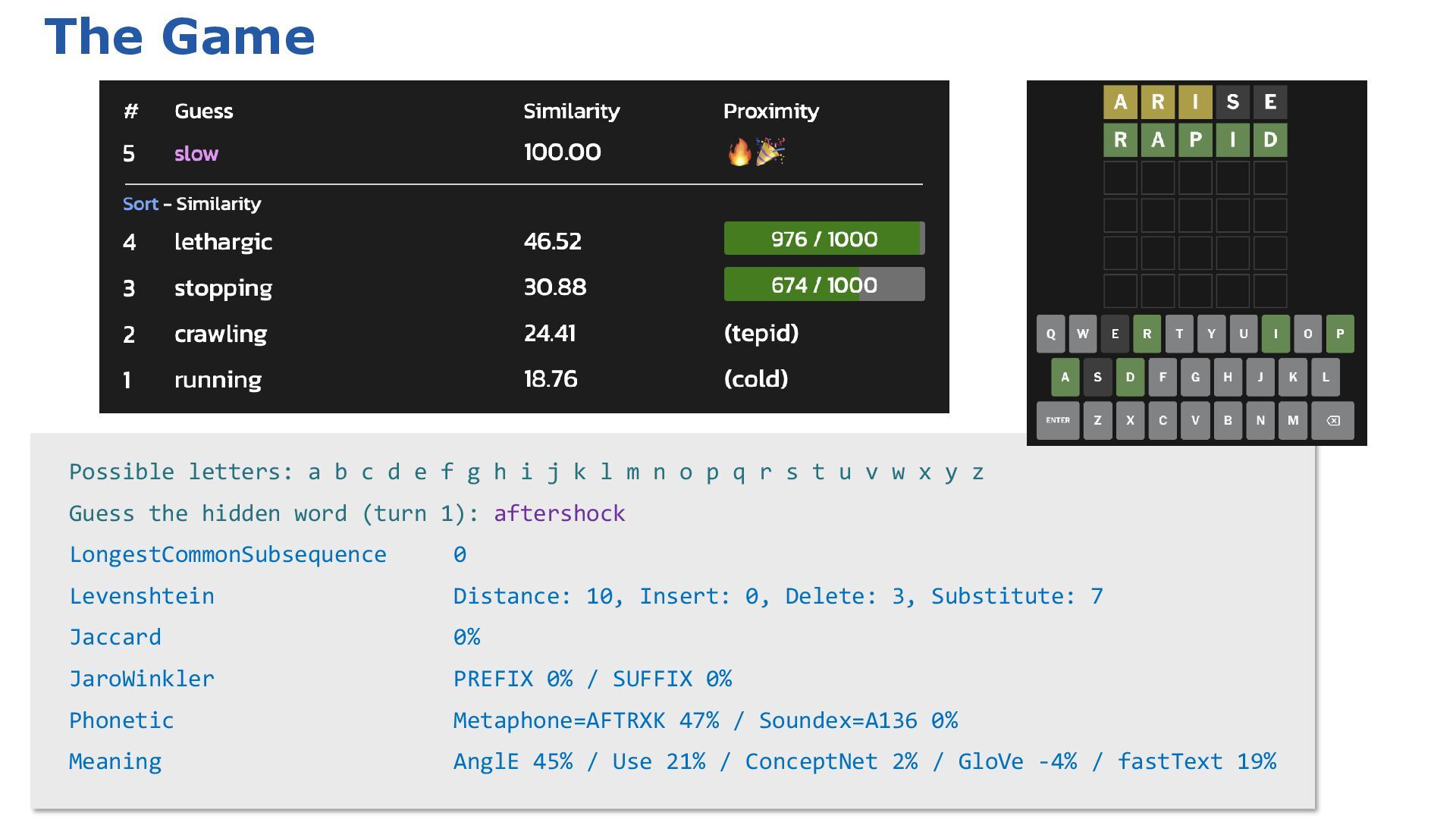Click the X key on Wordle keyboard
This screenshot has height=819, width=1456.
click(1130, 420)
